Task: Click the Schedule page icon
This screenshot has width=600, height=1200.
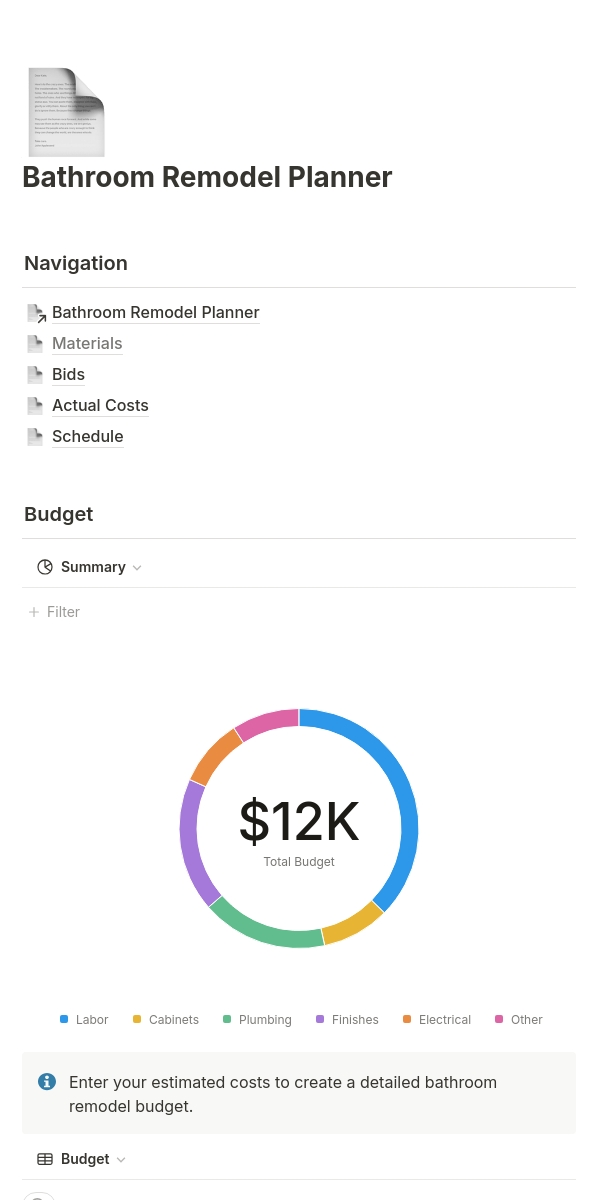Action: (36, 437)
